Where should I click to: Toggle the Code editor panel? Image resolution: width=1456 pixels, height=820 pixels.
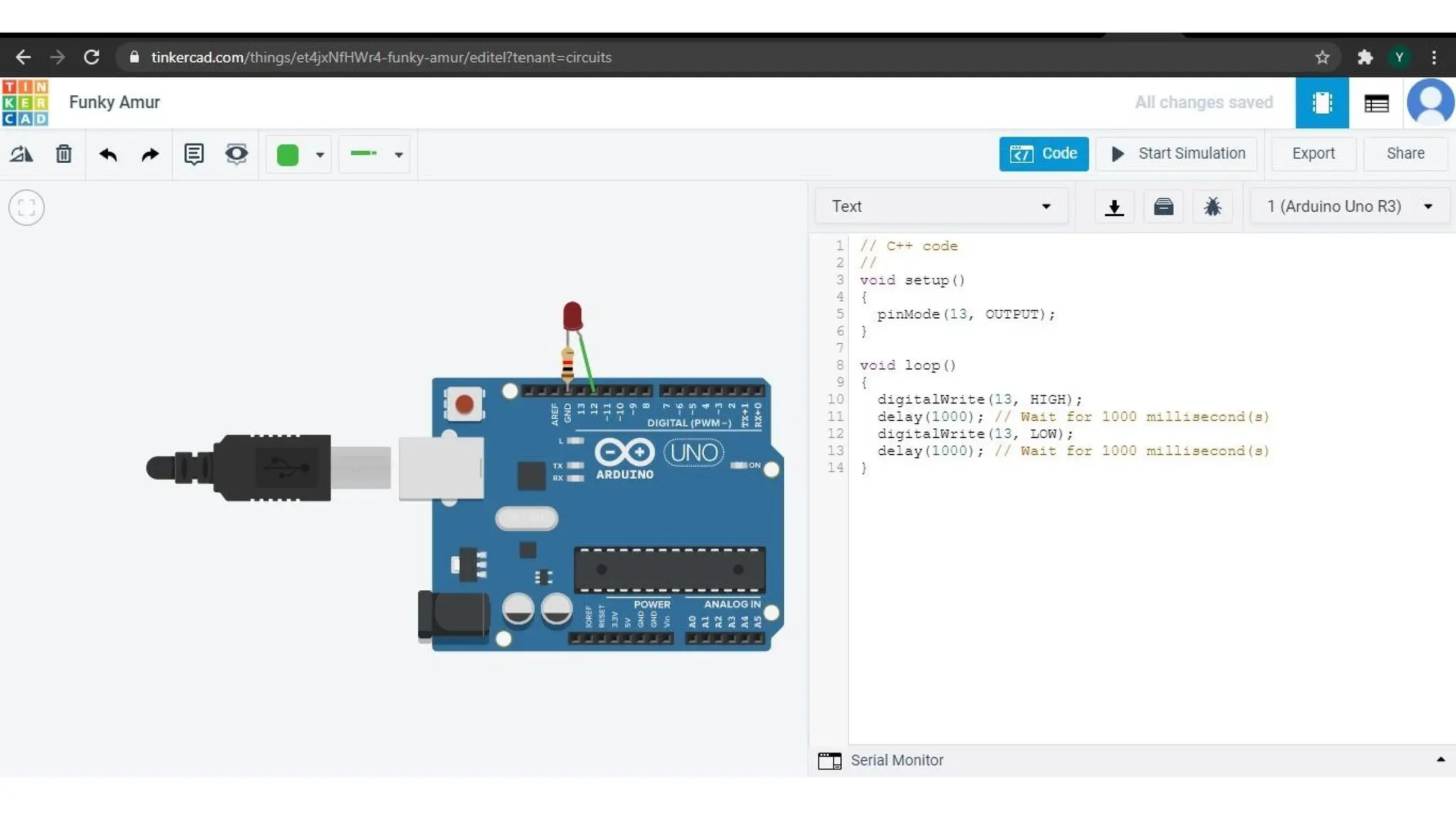click(1043, 154)
